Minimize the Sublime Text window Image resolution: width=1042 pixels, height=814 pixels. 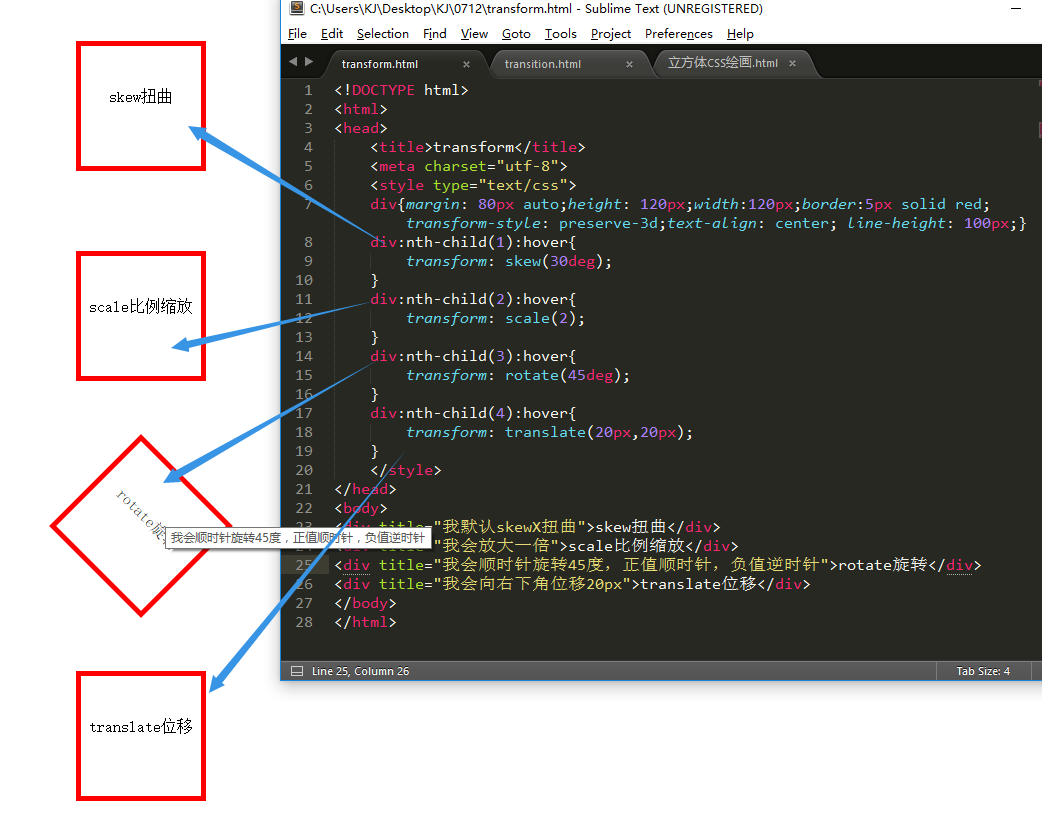pyautogui.click(x=1016, y=9)
